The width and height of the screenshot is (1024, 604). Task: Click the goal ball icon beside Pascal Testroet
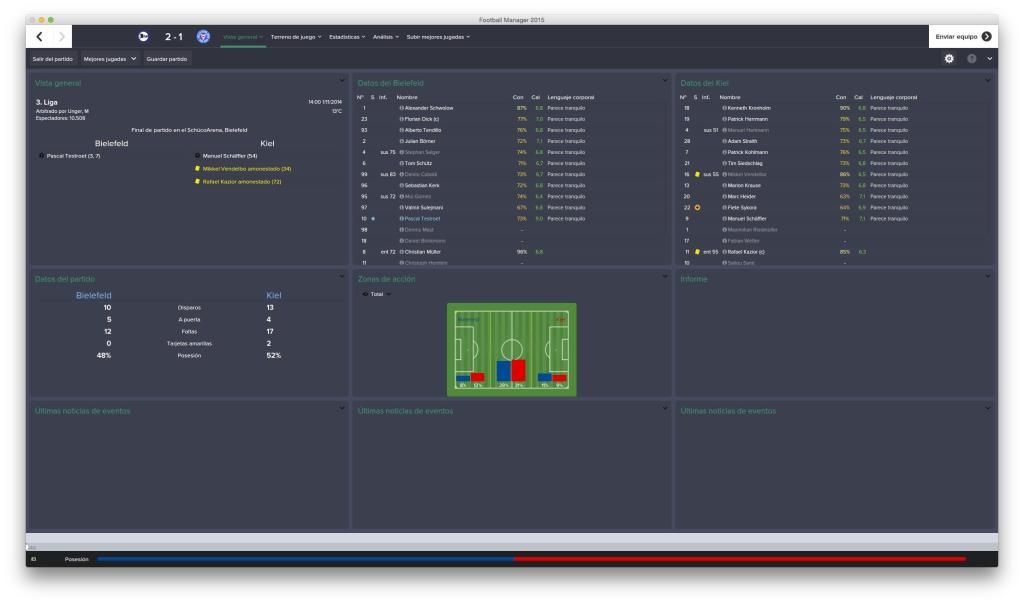click(41, 156)
